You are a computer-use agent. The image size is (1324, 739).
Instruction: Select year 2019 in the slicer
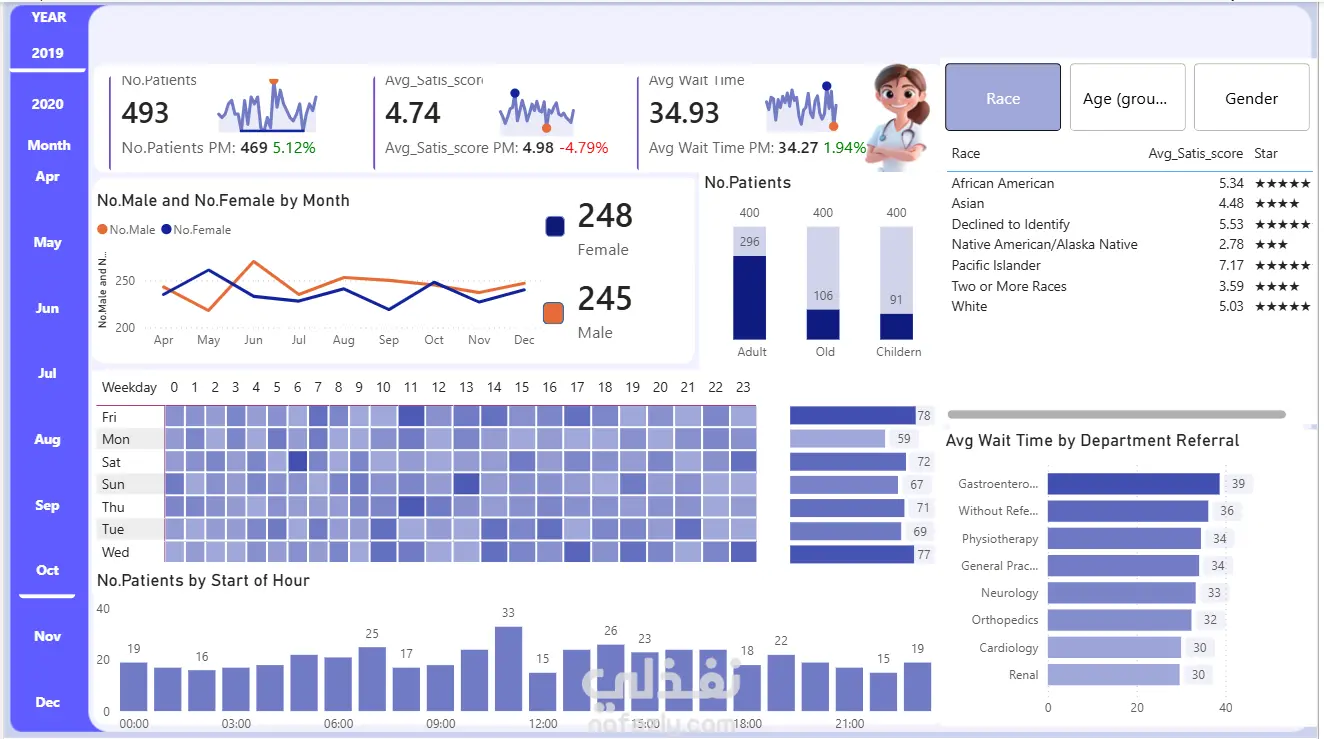47,53
